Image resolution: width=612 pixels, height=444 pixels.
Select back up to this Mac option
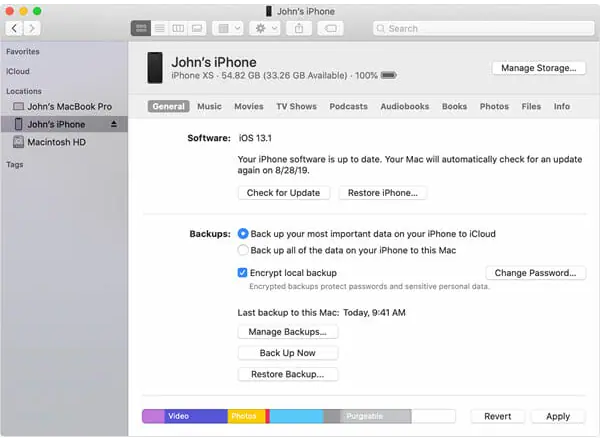243,250
